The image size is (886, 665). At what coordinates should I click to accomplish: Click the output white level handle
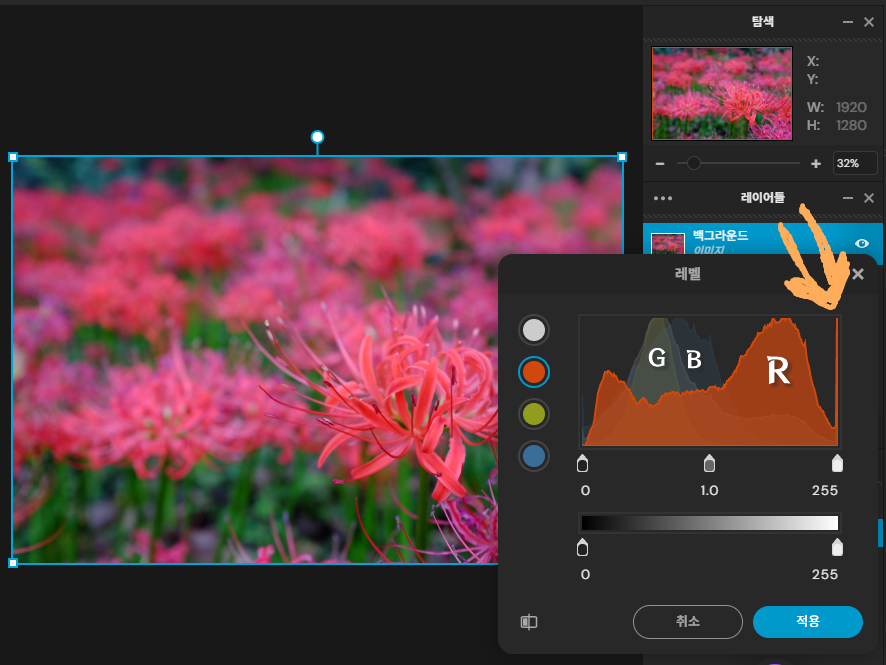[x=837, y=547]
